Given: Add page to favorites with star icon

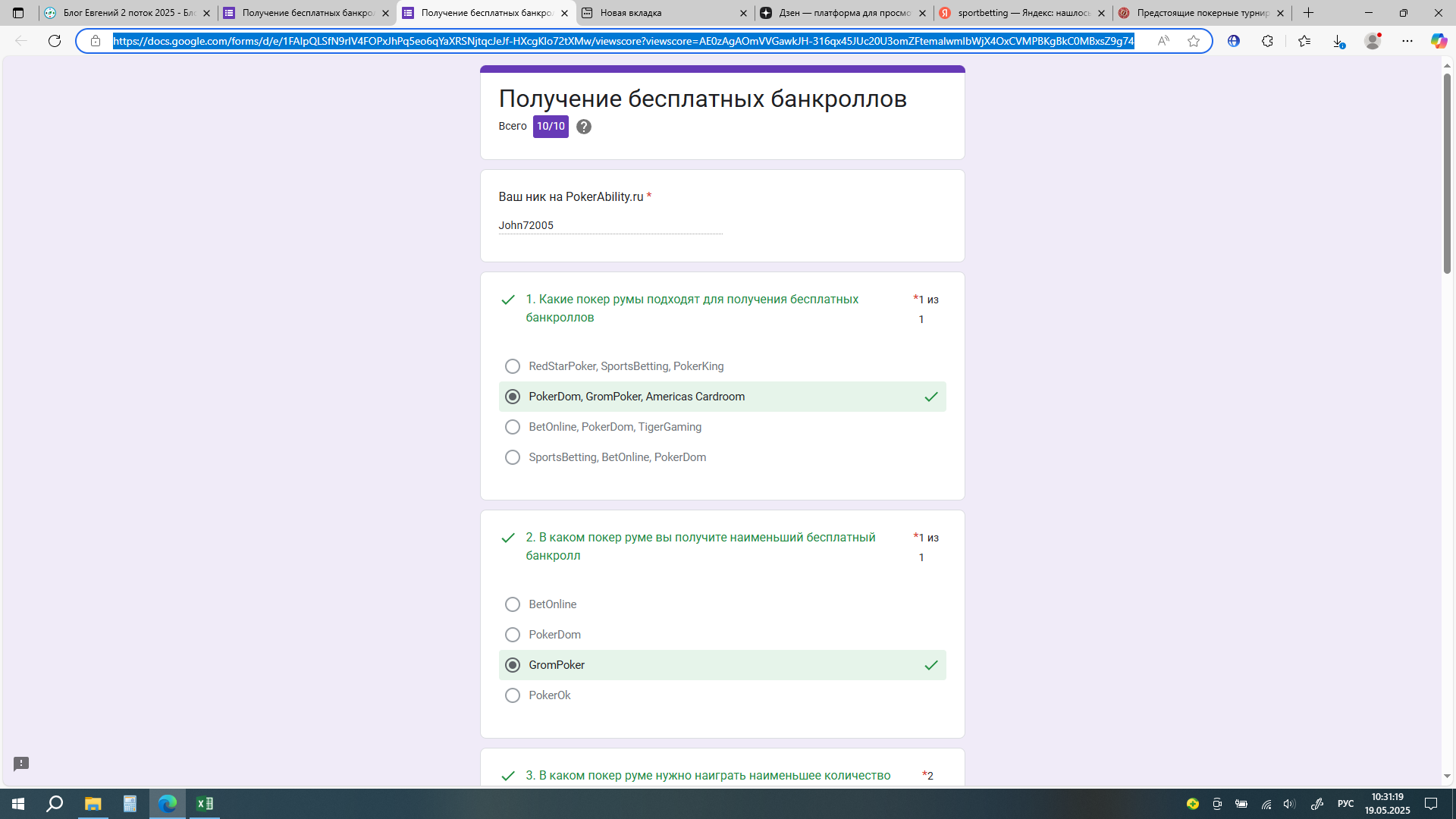Looking at the screenshot, I should click(1194, 41).
